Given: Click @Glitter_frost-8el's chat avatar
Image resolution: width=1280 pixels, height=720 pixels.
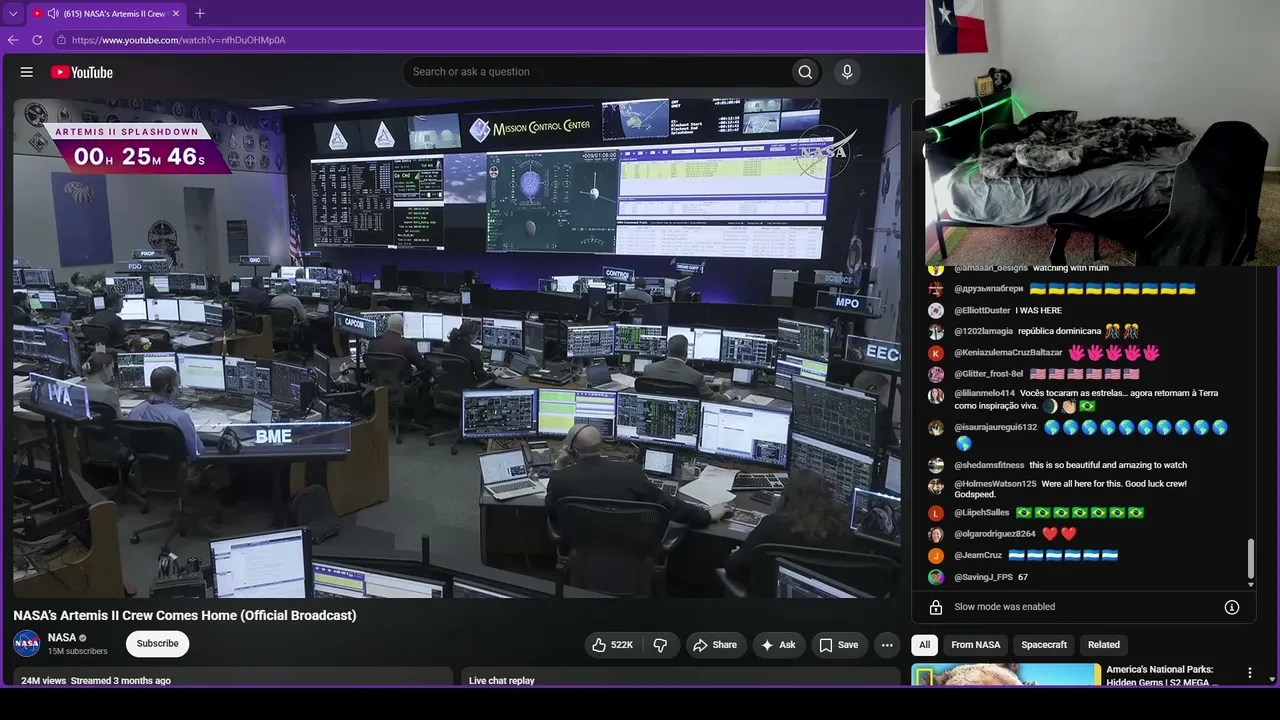Looking at the screenshot, I should click(936, 374).
